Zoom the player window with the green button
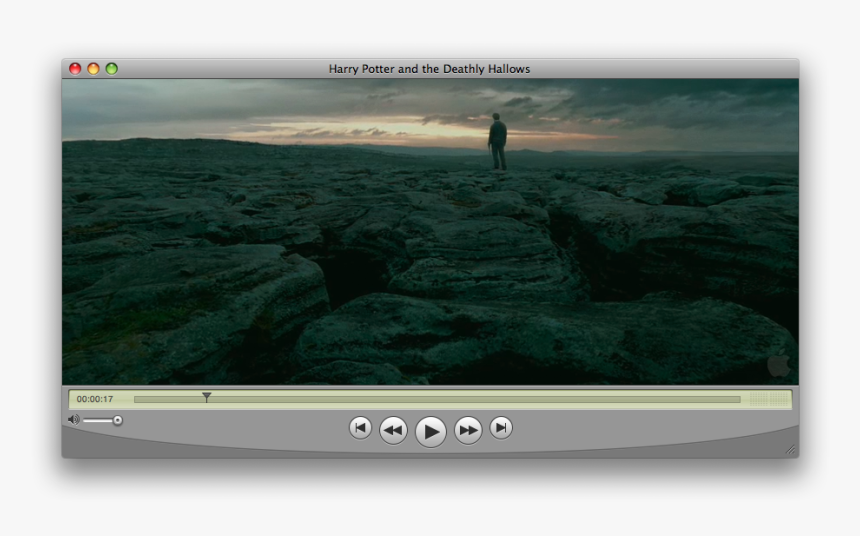This screenshot has width=860, height=536. [x=111, y=69]
